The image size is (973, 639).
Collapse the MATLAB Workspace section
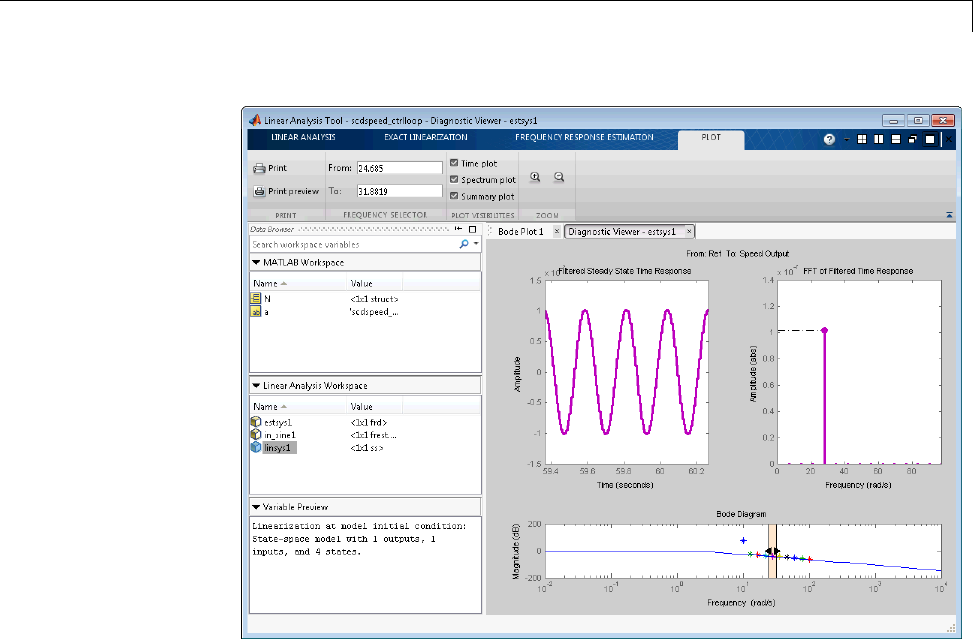(x=256, y=263)
